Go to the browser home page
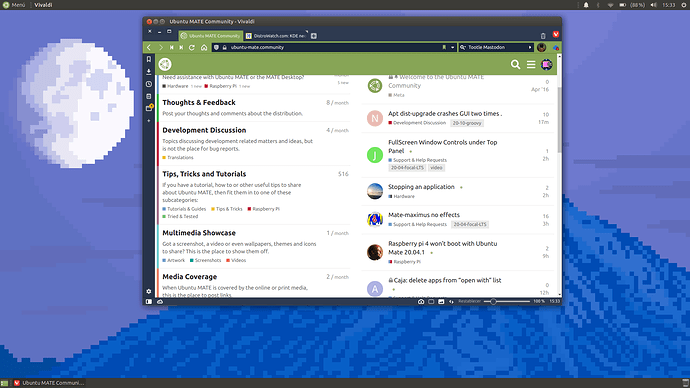Viewport: 690px width, 388px height. pyautogui.click(x=204, y=48)
